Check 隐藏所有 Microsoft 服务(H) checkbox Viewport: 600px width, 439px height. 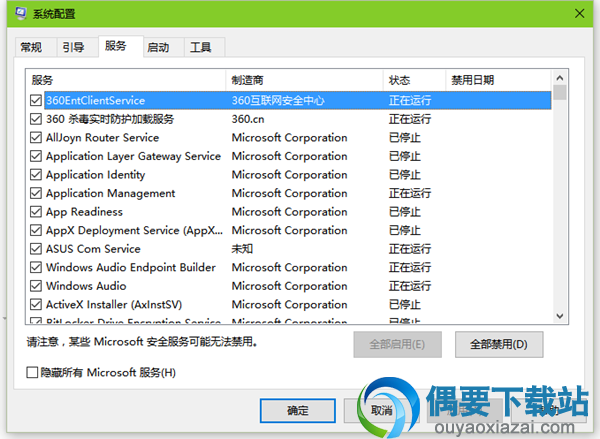click(x=32, y=372)
